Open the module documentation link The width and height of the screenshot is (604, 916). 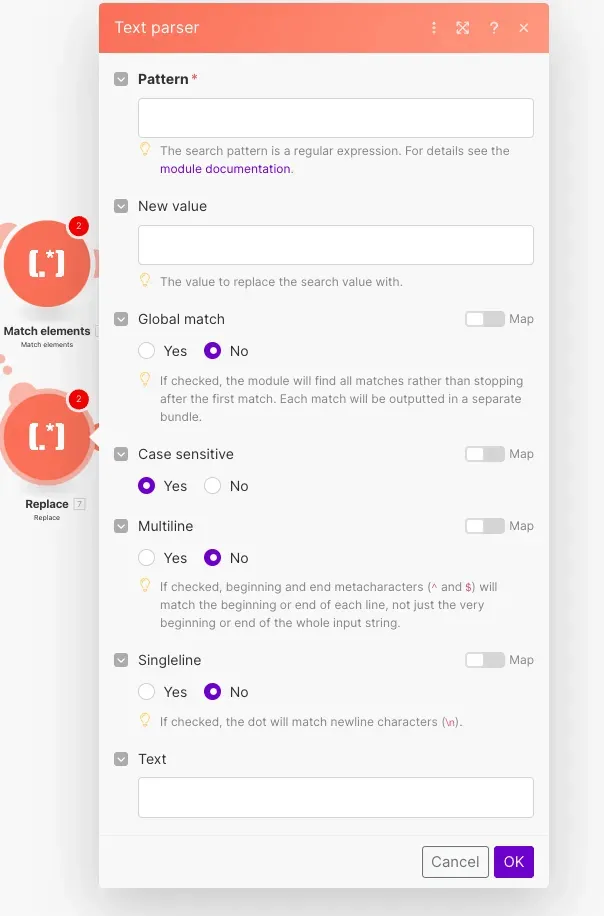(225, 169)
